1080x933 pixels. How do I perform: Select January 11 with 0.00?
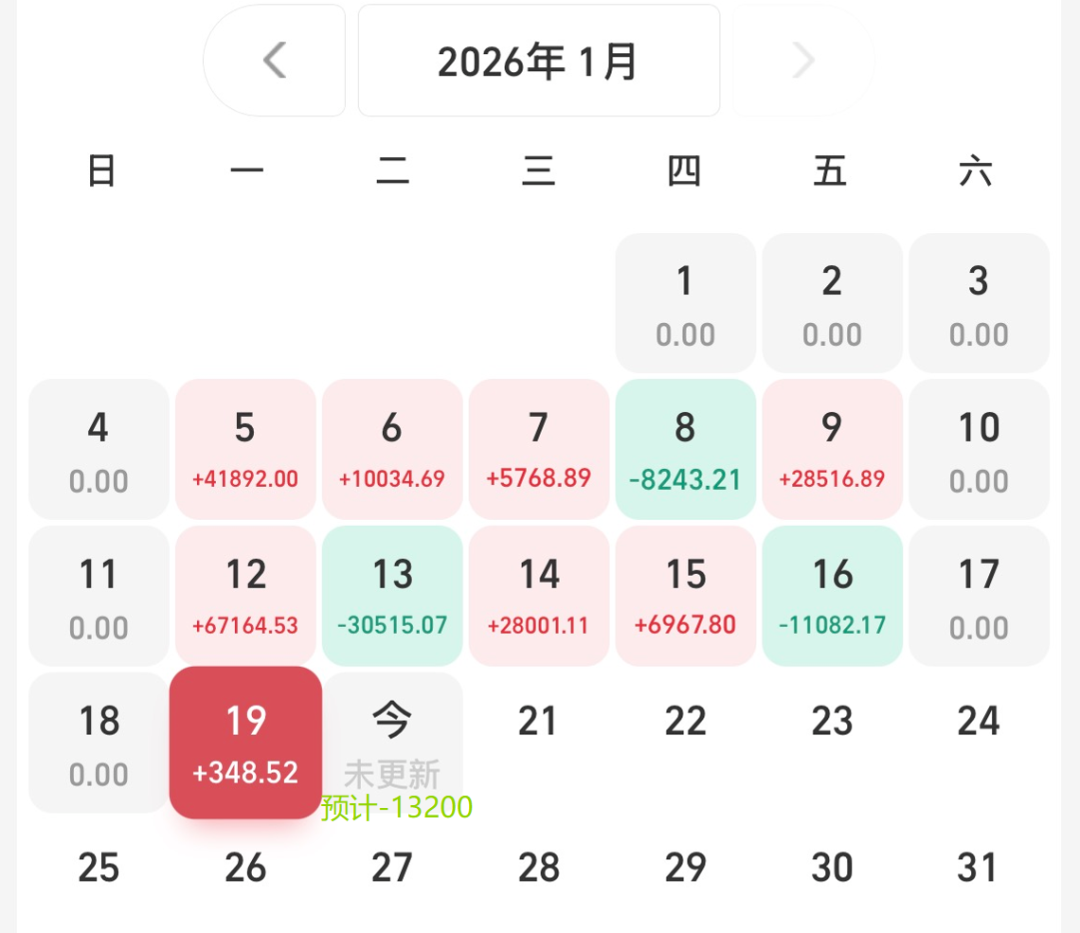pos(98,596)
